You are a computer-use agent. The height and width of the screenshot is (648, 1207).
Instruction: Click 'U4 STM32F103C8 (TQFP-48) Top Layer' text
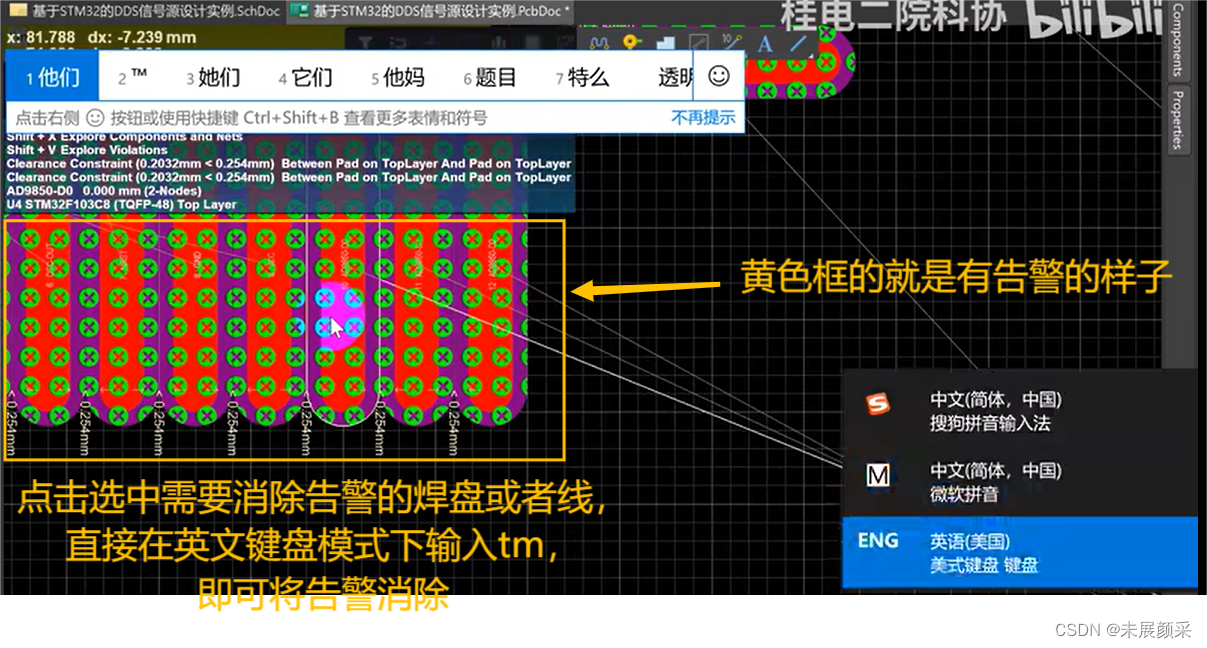click(121, 204)
